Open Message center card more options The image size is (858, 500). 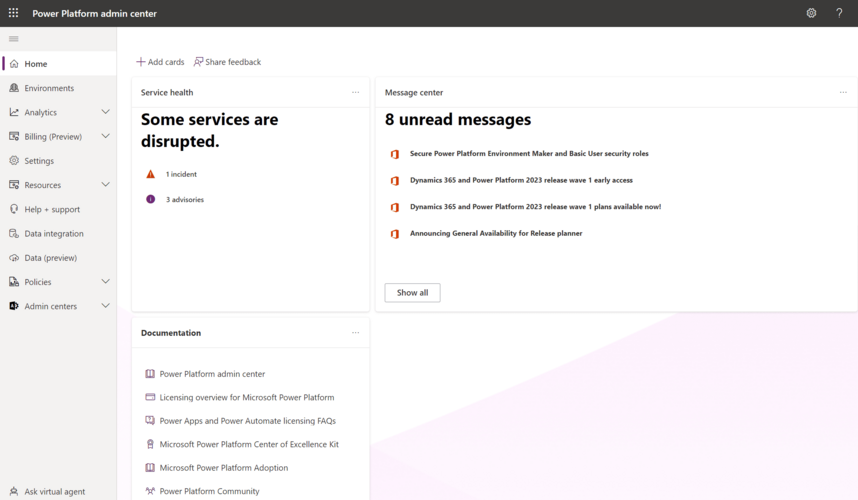(843, 92)
